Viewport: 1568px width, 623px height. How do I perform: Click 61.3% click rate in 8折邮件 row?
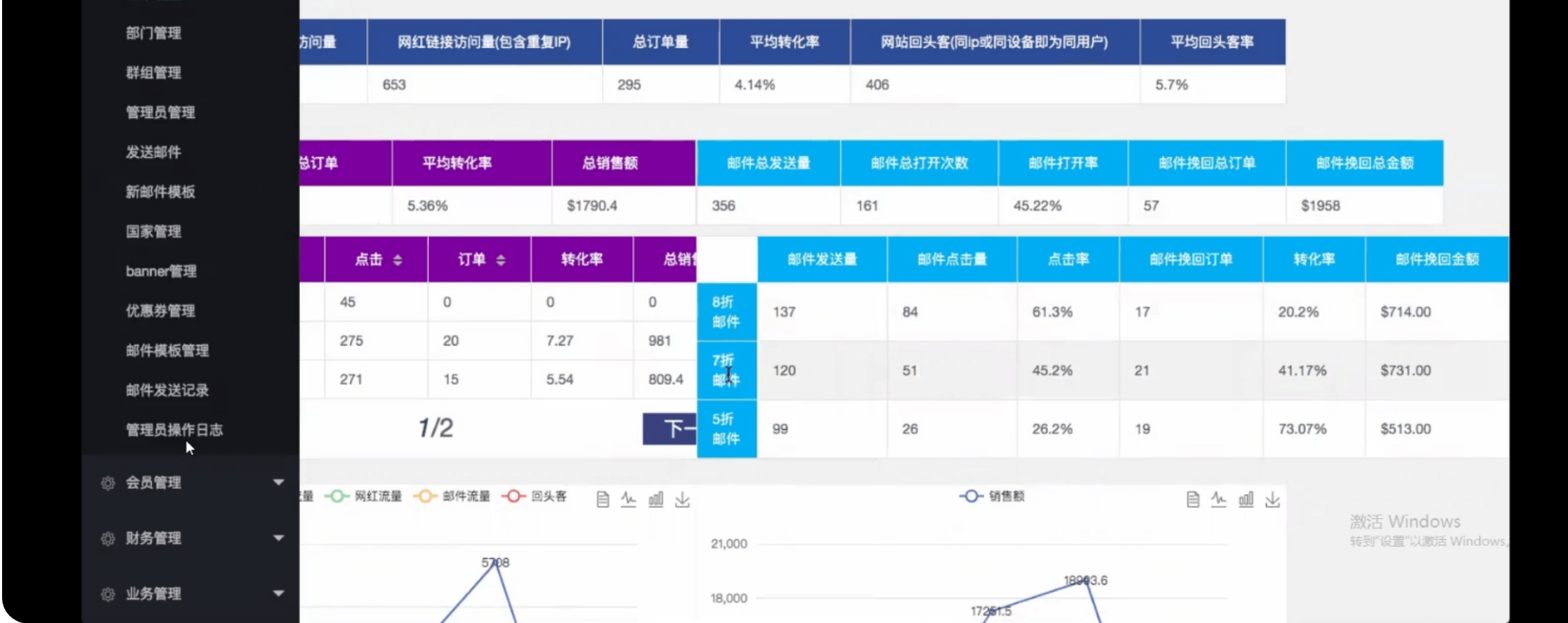[x=1052, y=312]
